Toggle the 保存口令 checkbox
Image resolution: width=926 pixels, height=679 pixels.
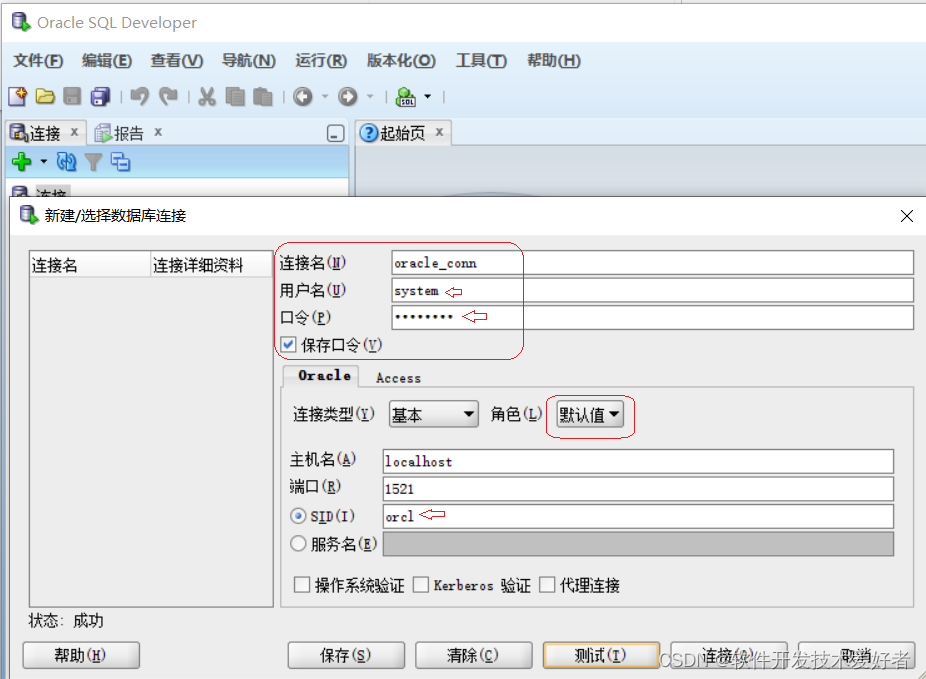pyautogui.click(x=288, y=344)
